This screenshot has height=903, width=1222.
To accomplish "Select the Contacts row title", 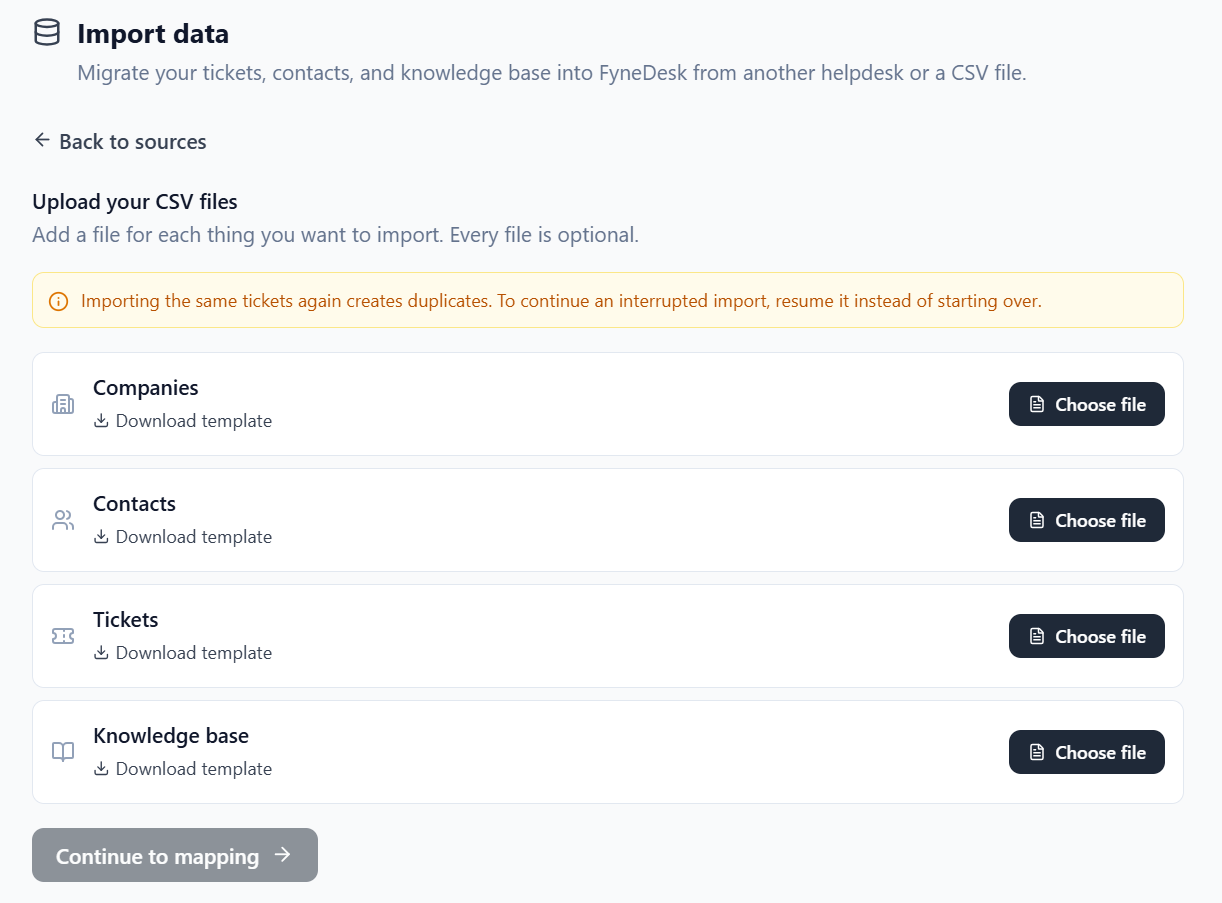I will 134,504.
